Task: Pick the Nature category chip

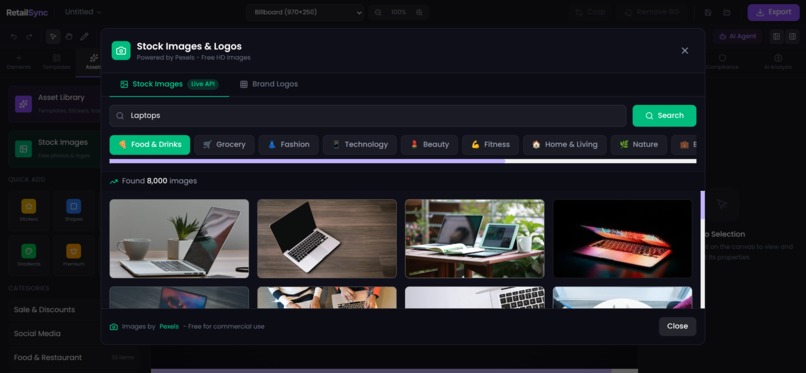Action: coord(638,145)
